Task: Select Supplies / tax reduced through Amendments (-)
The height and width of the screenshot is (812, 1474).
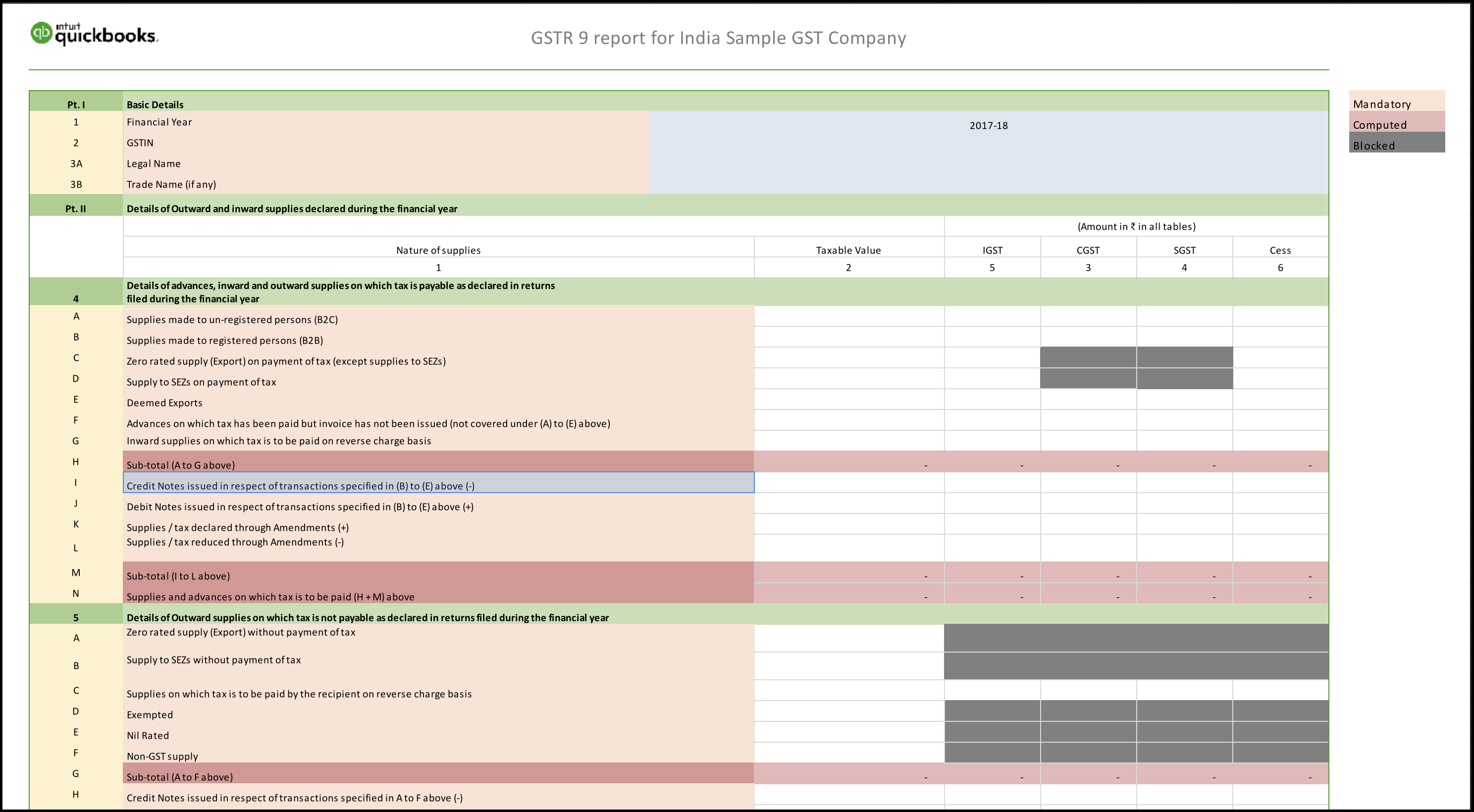Action: click(x=438, y=548)
